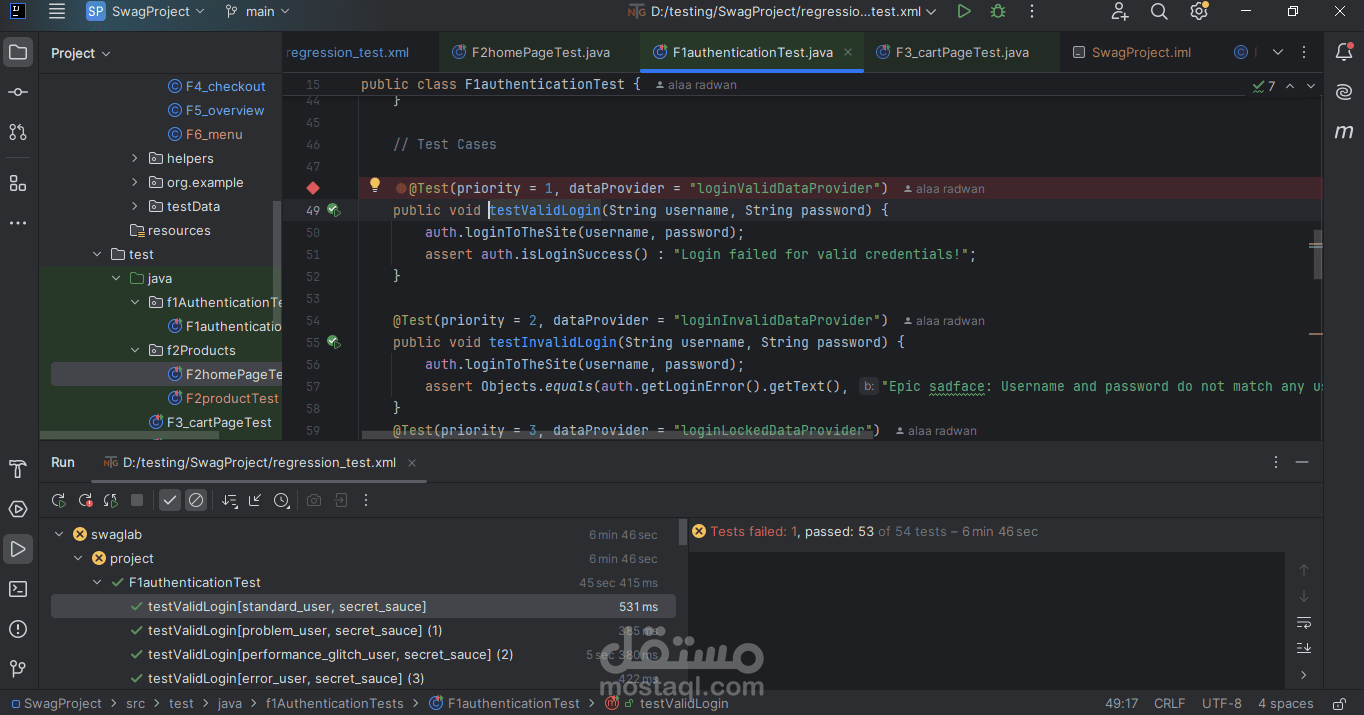Open the Maven tool window
This screenshot has width=1364, height=715.
coord(1344,131)
